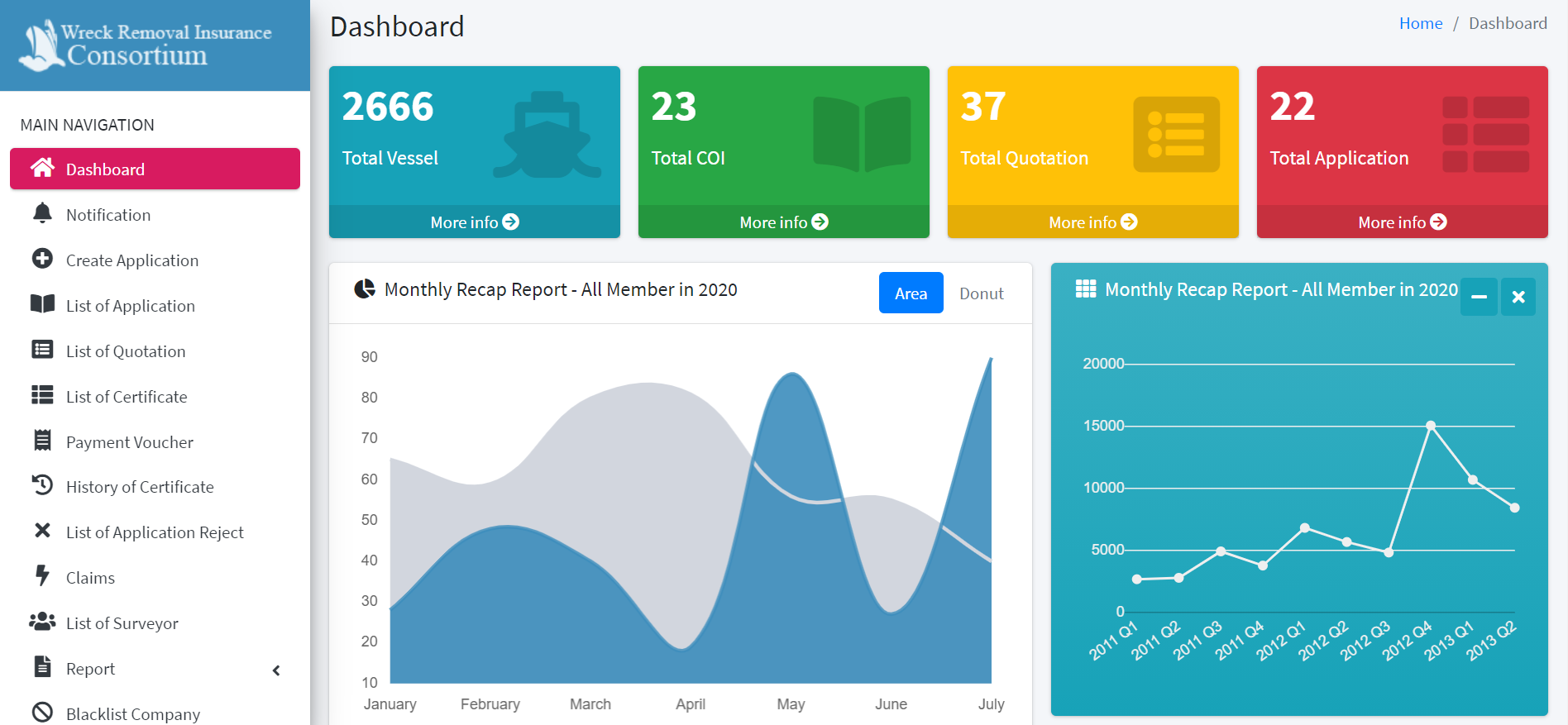Open the Dashboard menu item
The image size is (1568, 725).
(x=155, y=169)
